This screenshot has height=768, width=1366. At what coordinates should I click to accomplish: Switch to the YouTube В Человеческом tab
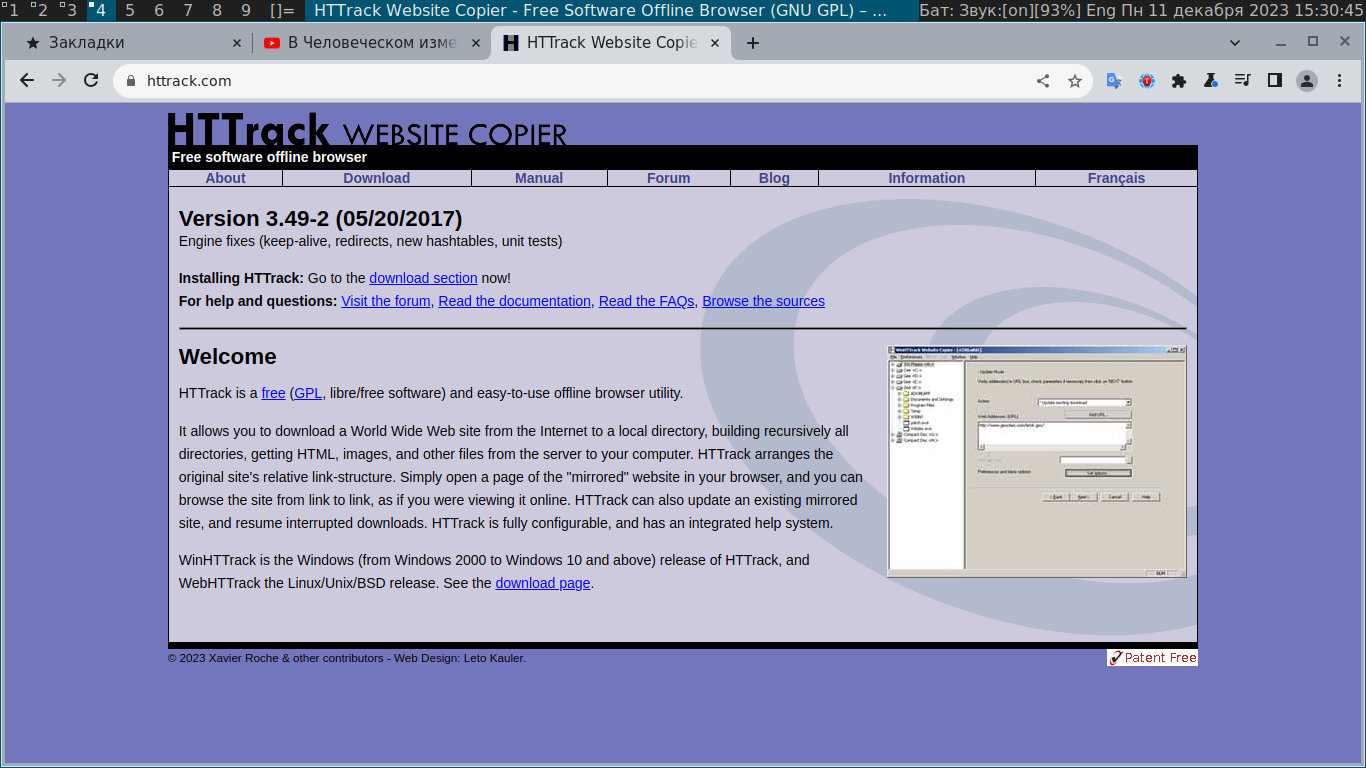pos(372,43)
